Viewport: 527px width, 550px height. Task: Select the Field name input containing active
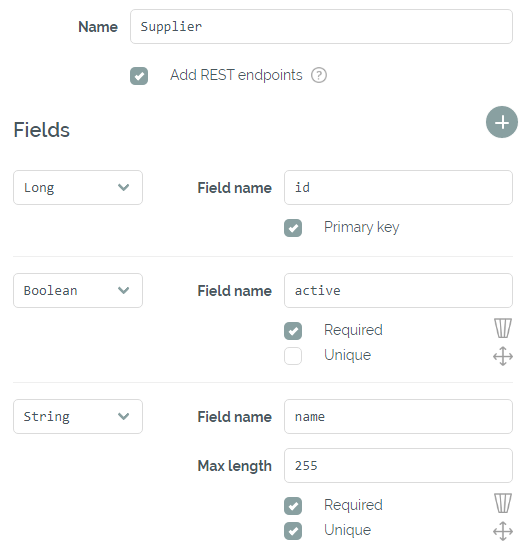tap(399, 291)
